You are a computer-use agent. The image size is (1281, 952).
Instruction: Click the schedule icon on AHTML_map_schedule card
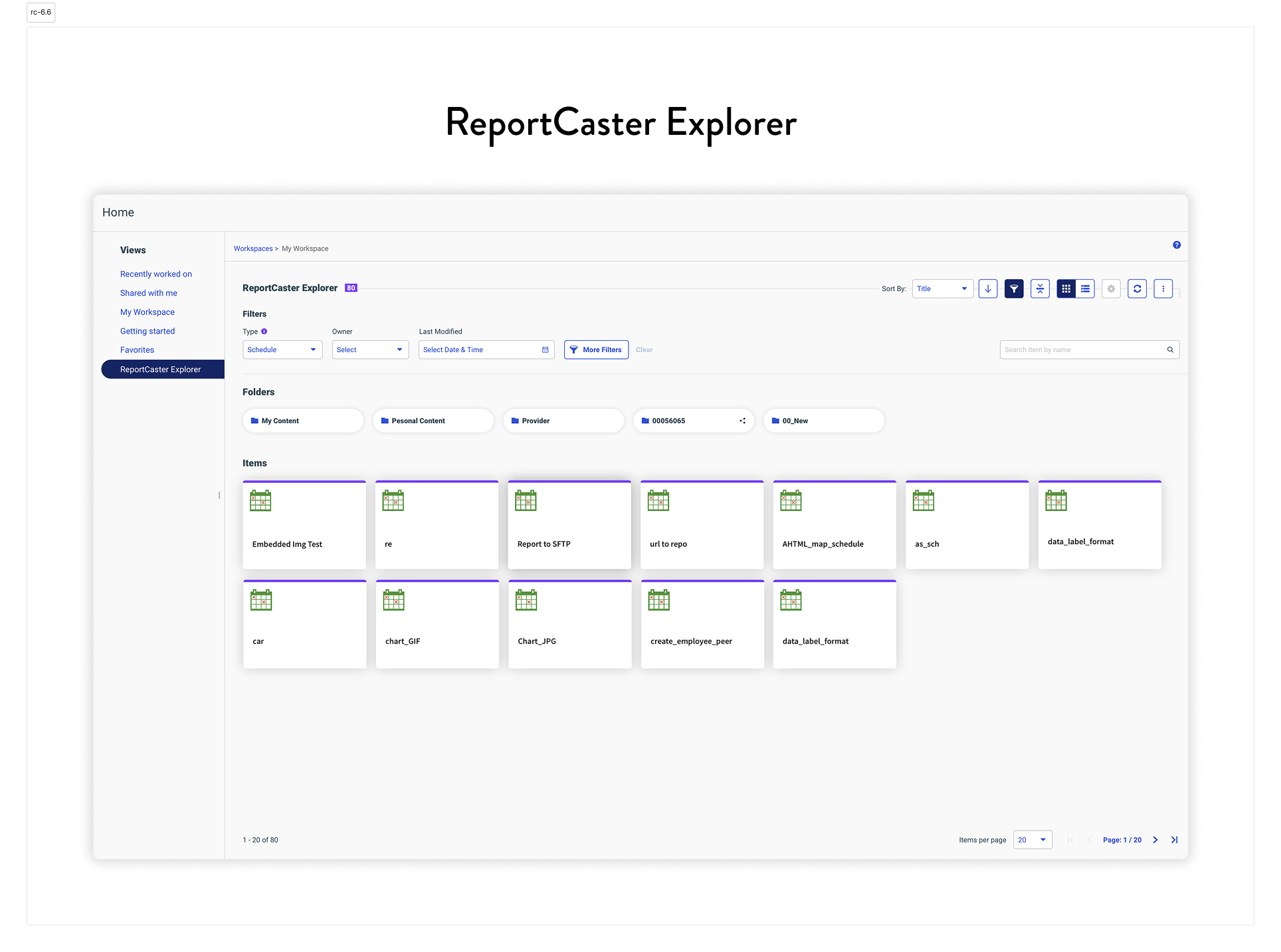(791, 500)
